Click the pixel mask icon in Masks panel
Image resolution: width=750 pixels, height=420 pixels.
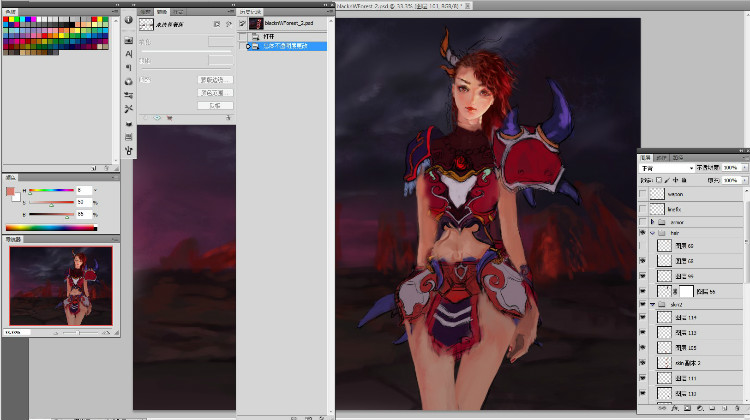click(217, 24)
